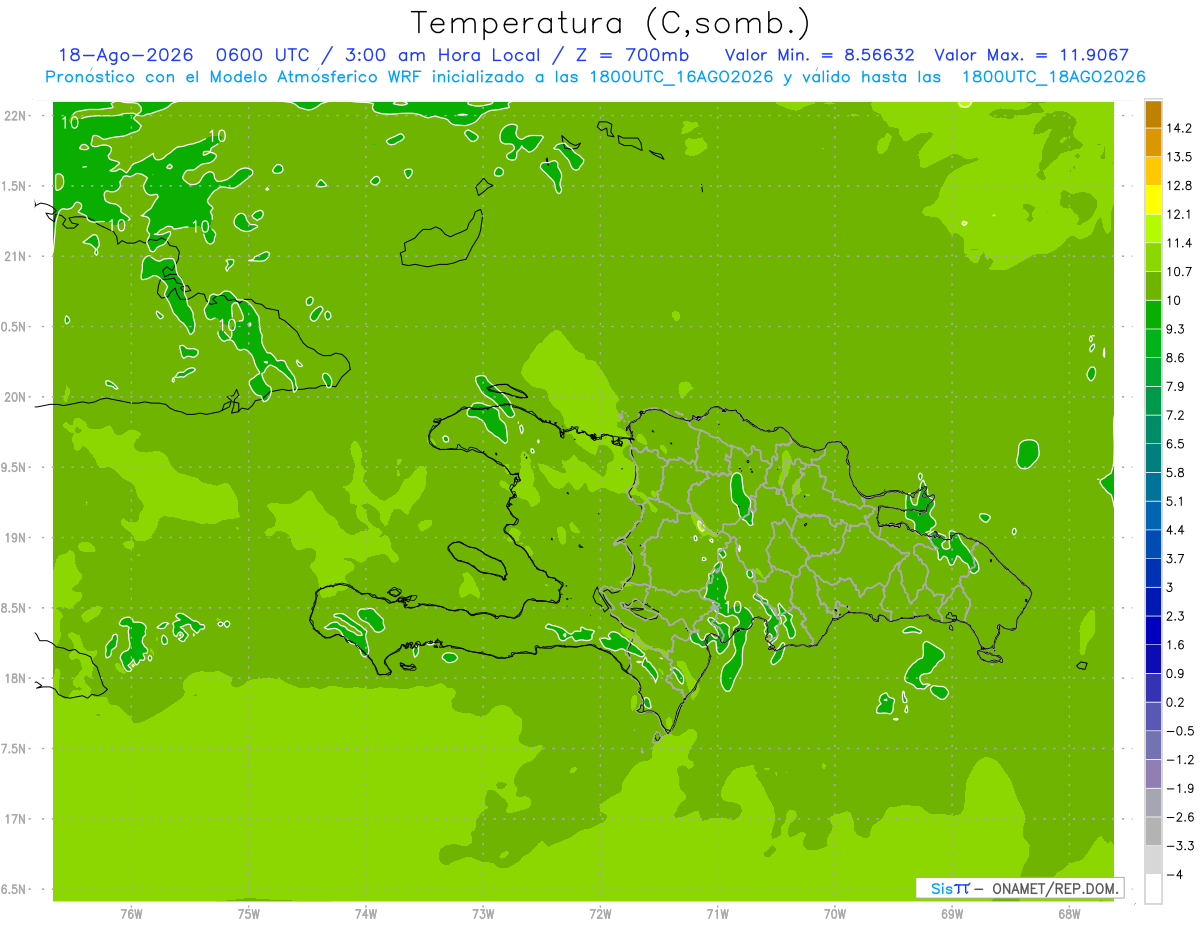
Task: Click latitude label "17N"
Action: point(15,819)
